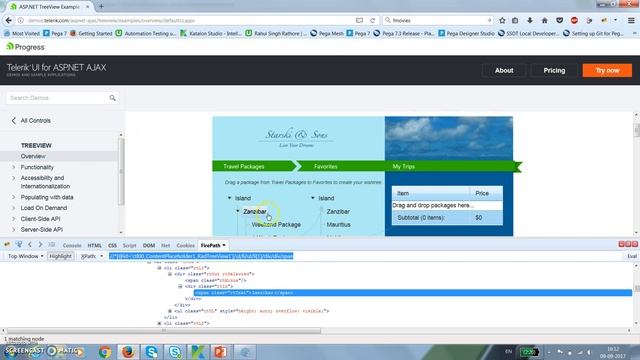
Task: Open Katalon Studio taskbar icon
Action: pyautogui.click(x=198, y=352)
